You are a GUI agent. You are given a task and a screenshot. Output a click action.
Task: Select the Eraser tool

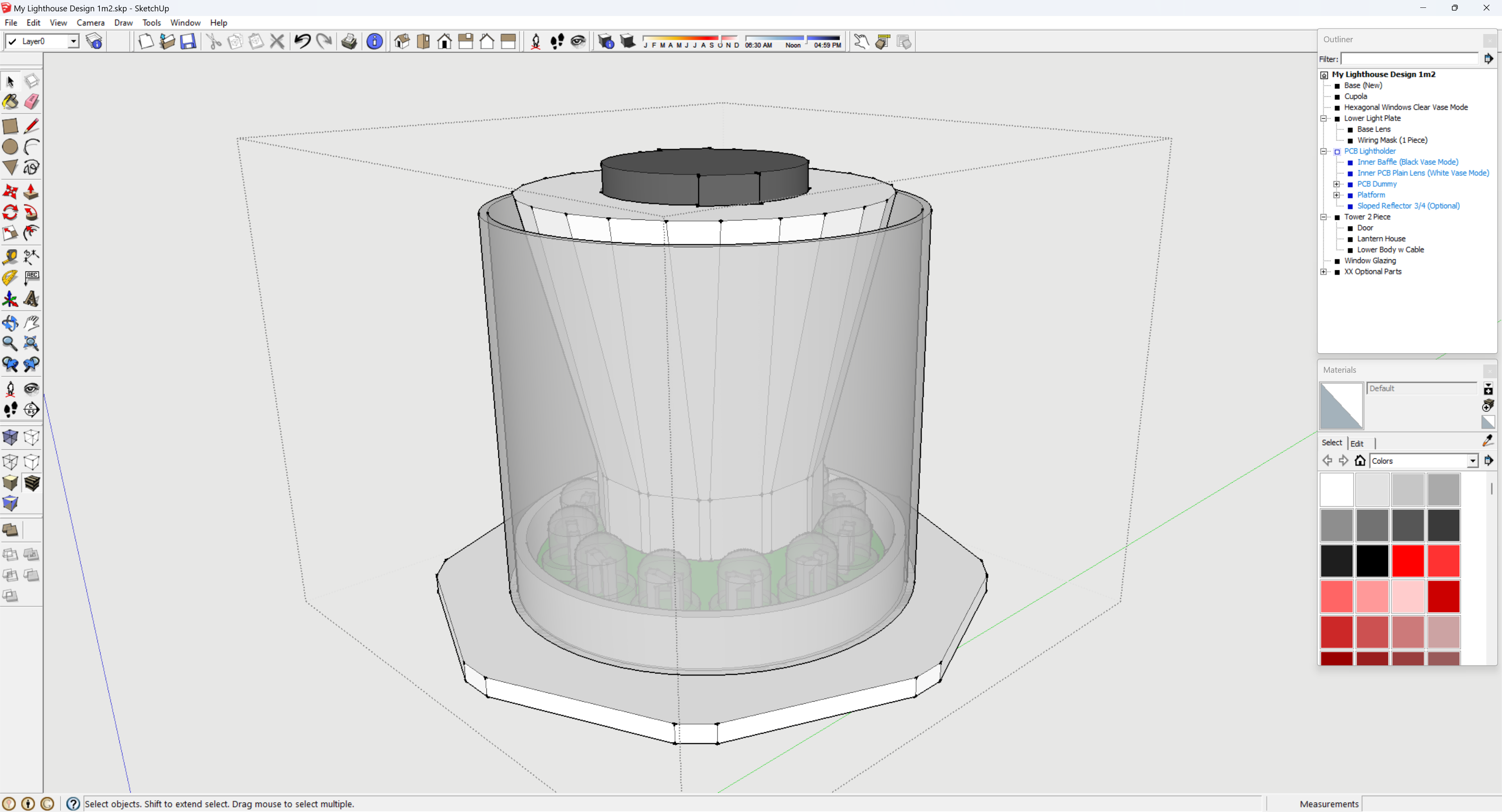[31, 102]
